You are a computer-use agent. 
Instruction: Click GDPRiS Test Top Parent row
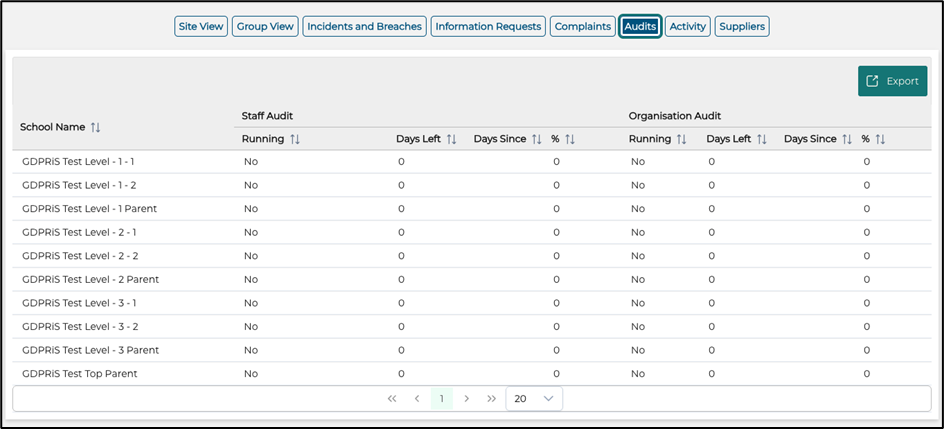[80, 373]
